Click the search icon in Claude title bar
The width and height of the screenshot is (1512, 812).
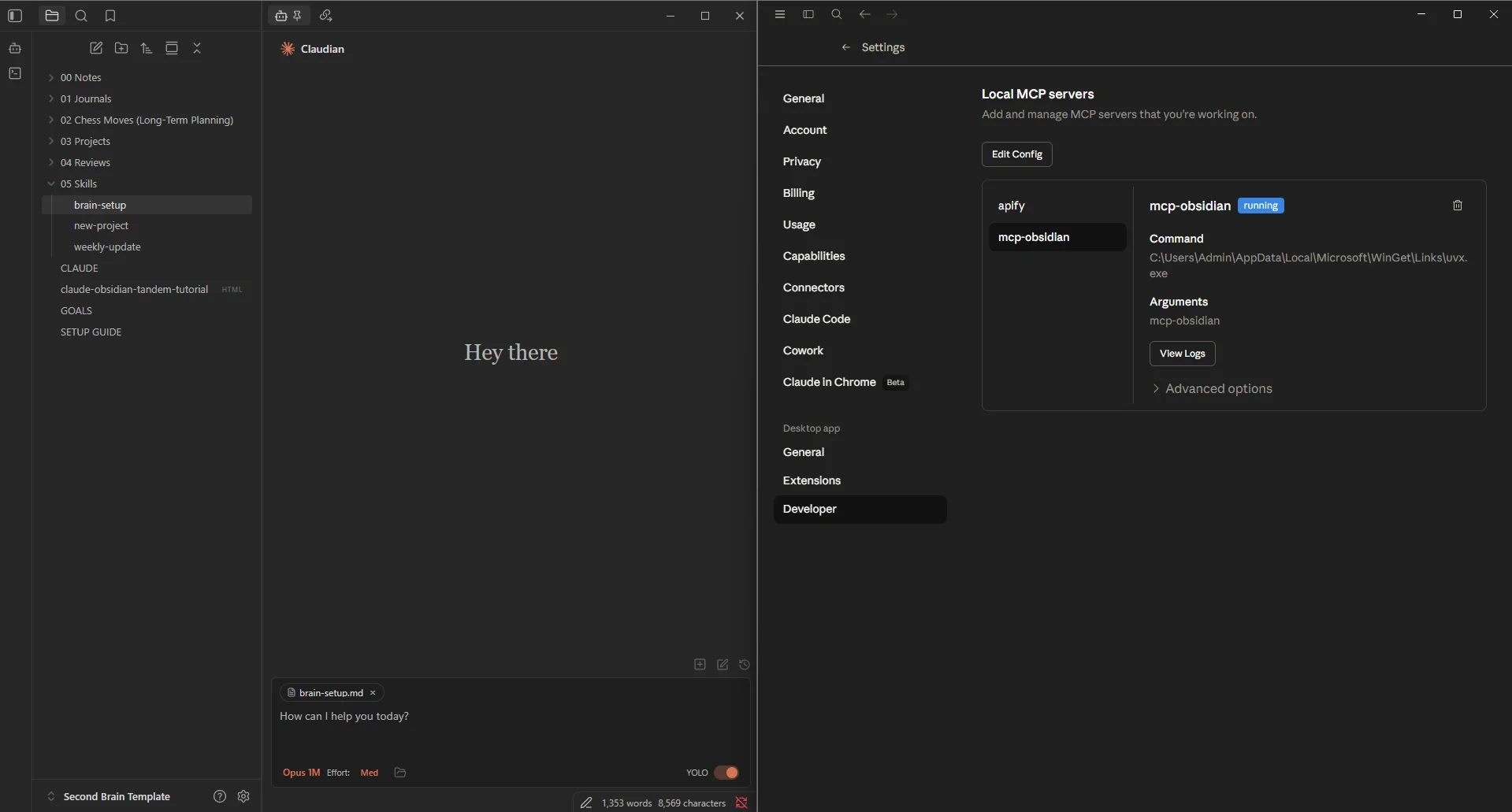[837, 14]
